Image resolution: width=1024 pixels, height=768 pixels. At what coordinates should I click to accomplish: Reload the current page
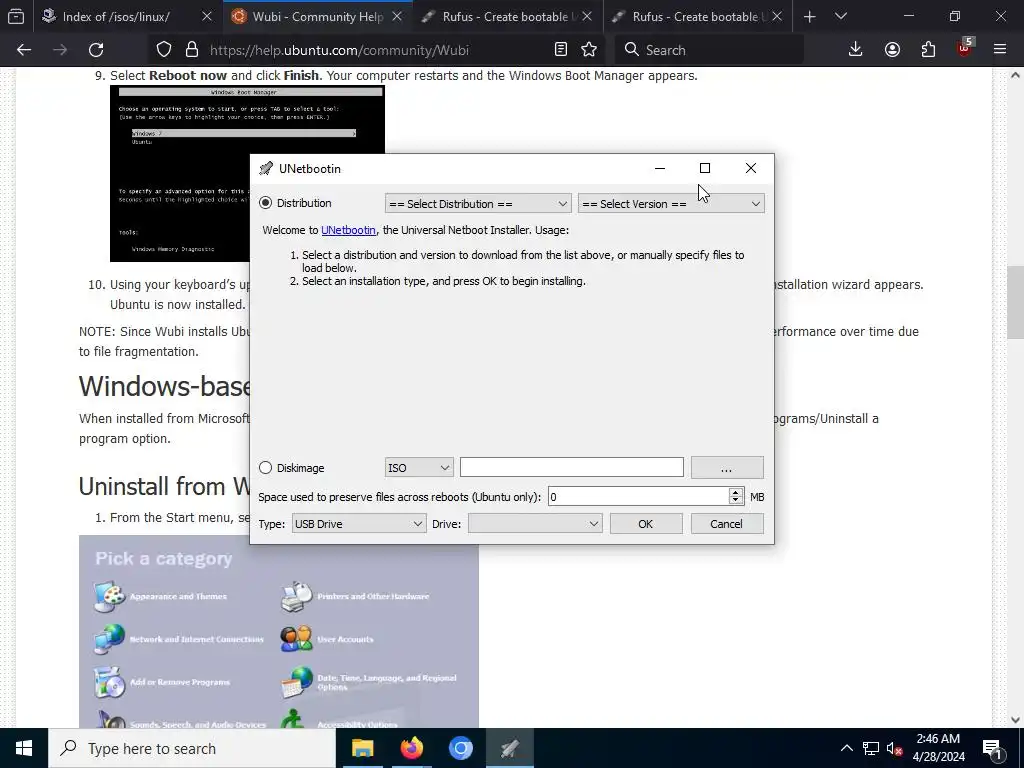coord(96,50)
